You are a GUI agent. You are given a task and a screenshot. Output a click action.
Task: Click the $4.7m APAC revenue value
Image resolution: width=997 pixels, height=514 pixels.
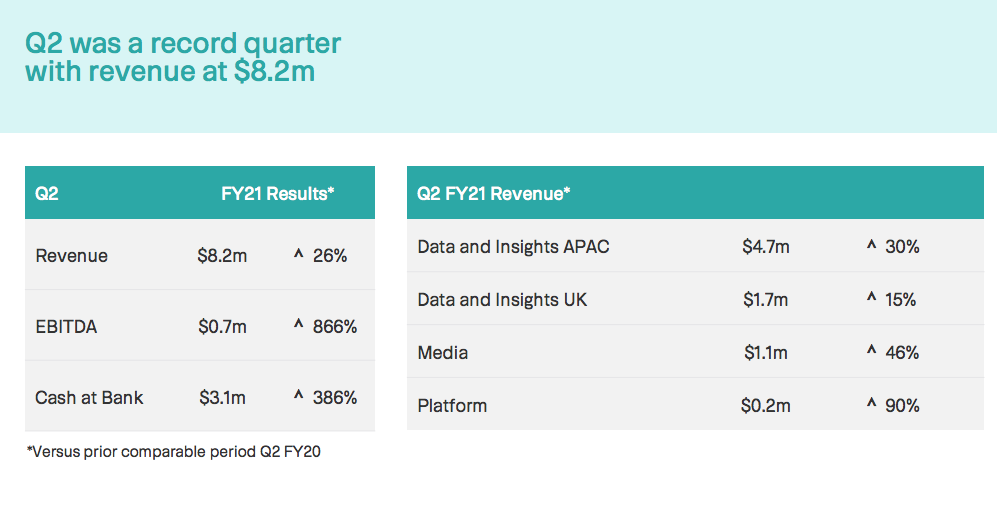(766, 246)
